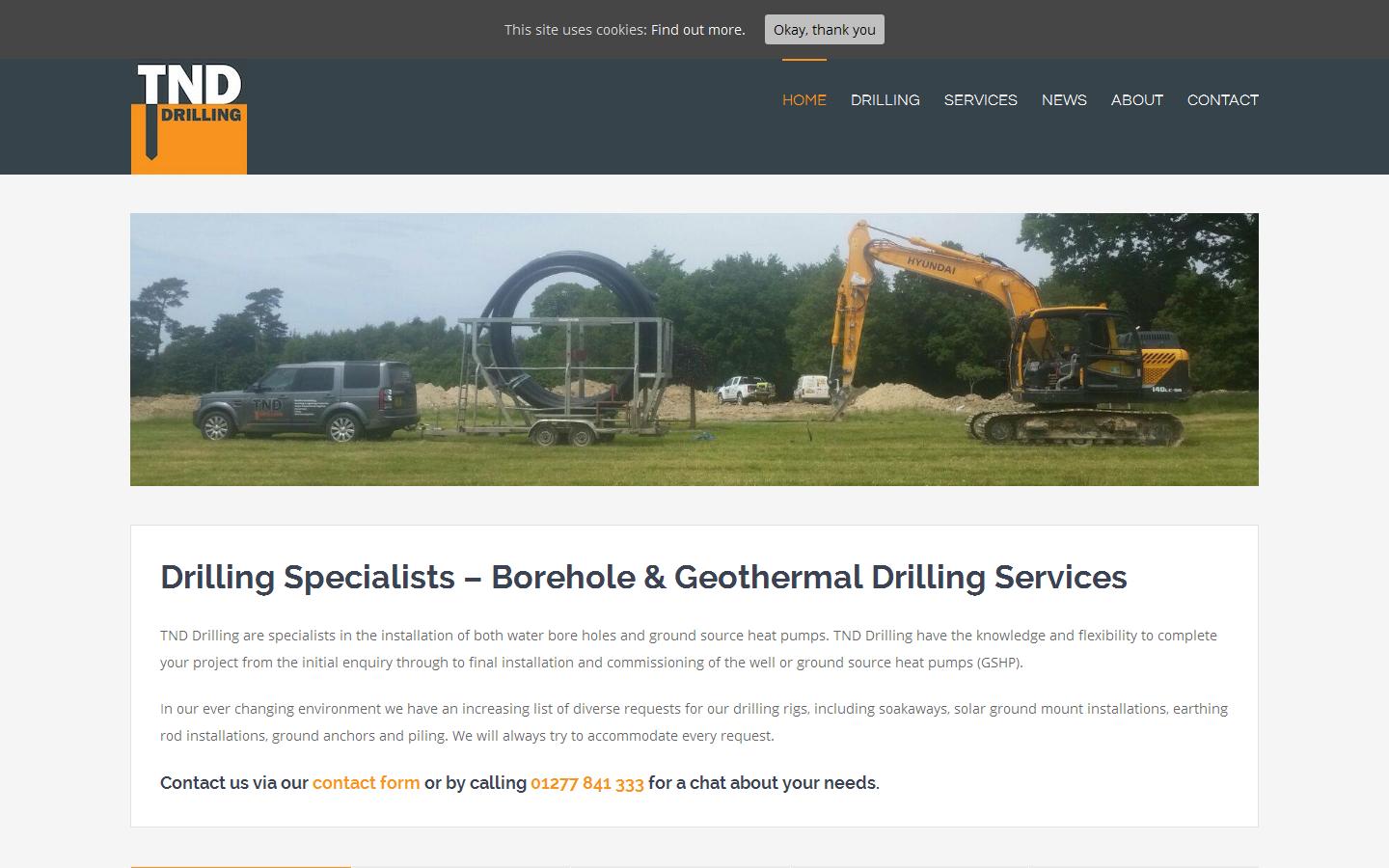Click the This site uses cookies text
This screenshot has height=868, width=1389.
point(576,30)
